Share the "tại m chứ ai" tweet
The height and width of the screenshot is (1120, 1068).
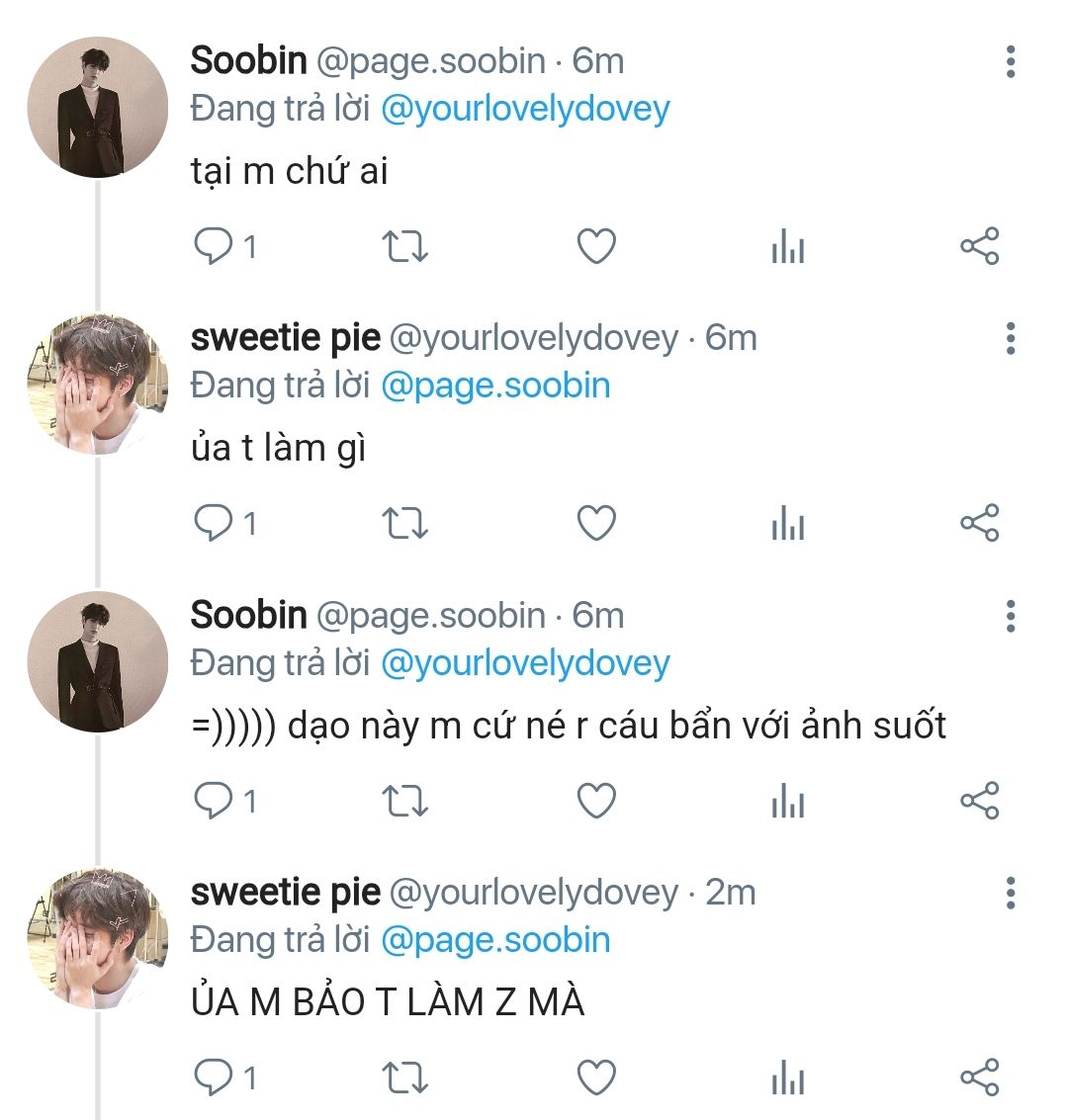[x=979, y=245]
